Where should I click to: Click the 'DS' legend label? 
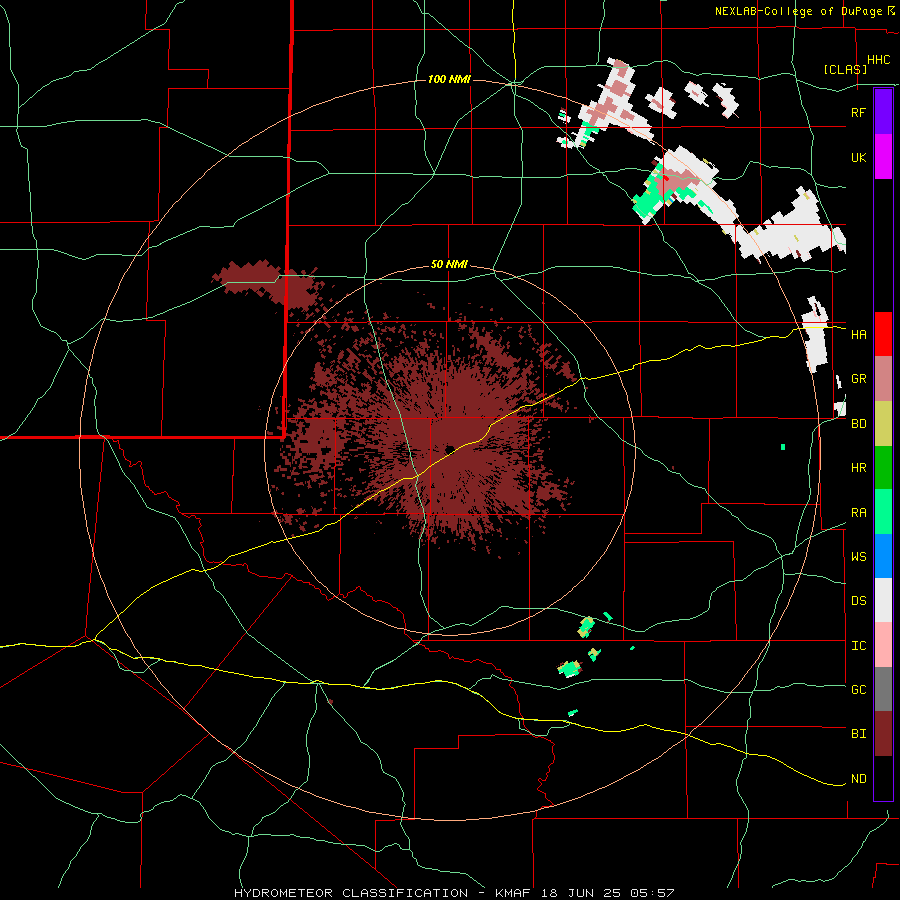pyautogui.click(x=858, y=601)
